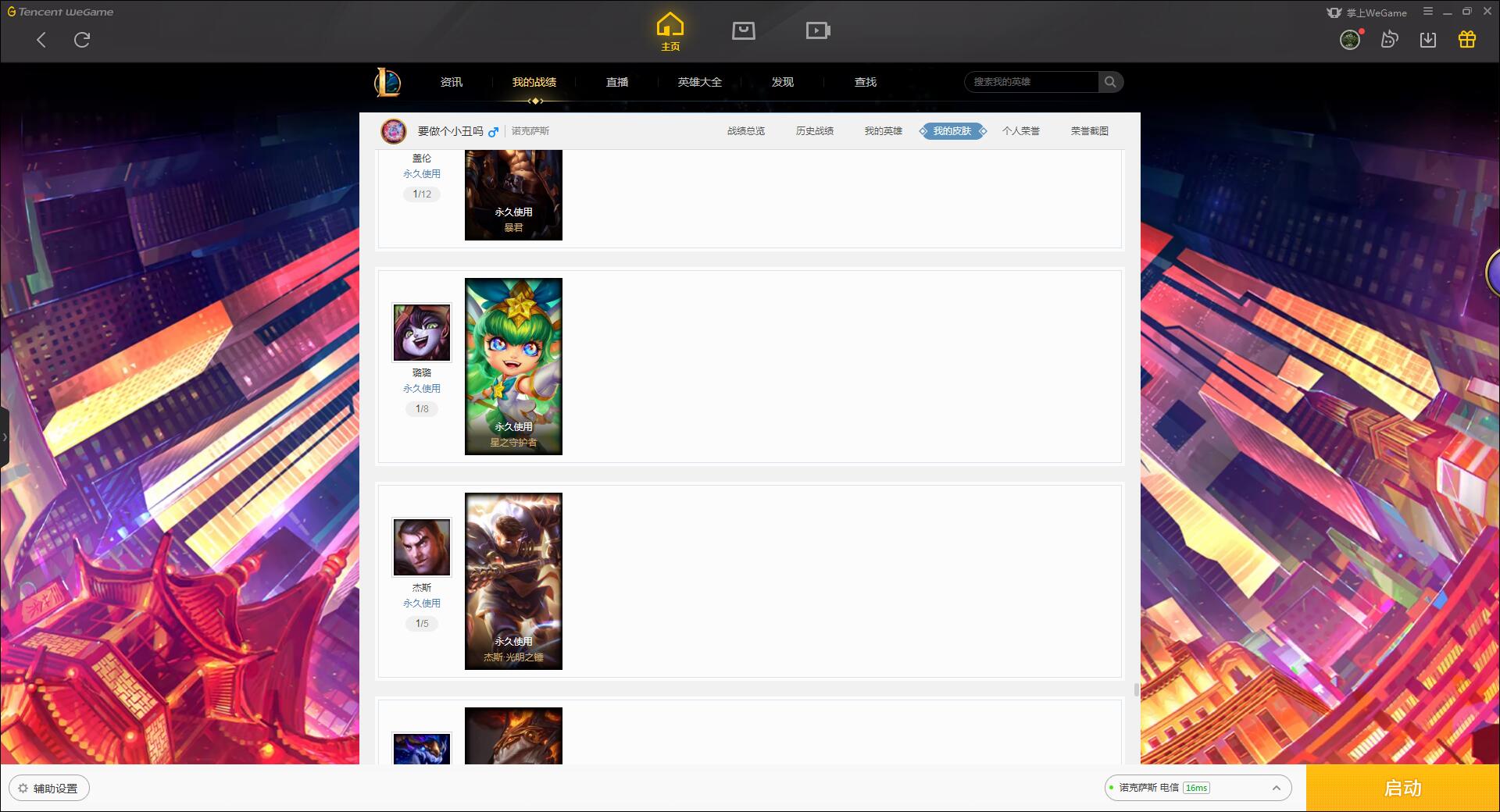1500x812 pixels.
Task: Open the store shop icon
Action: tap(743, 31)
